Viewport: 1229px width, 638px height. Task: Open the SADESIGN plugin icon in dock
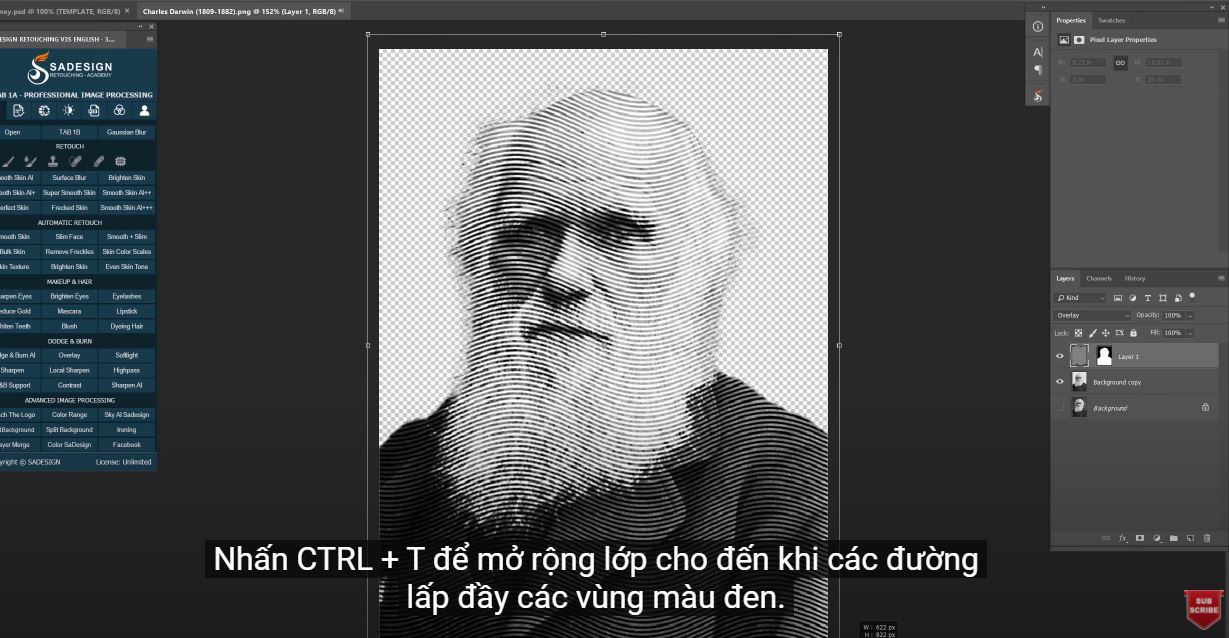(1037, 96)
